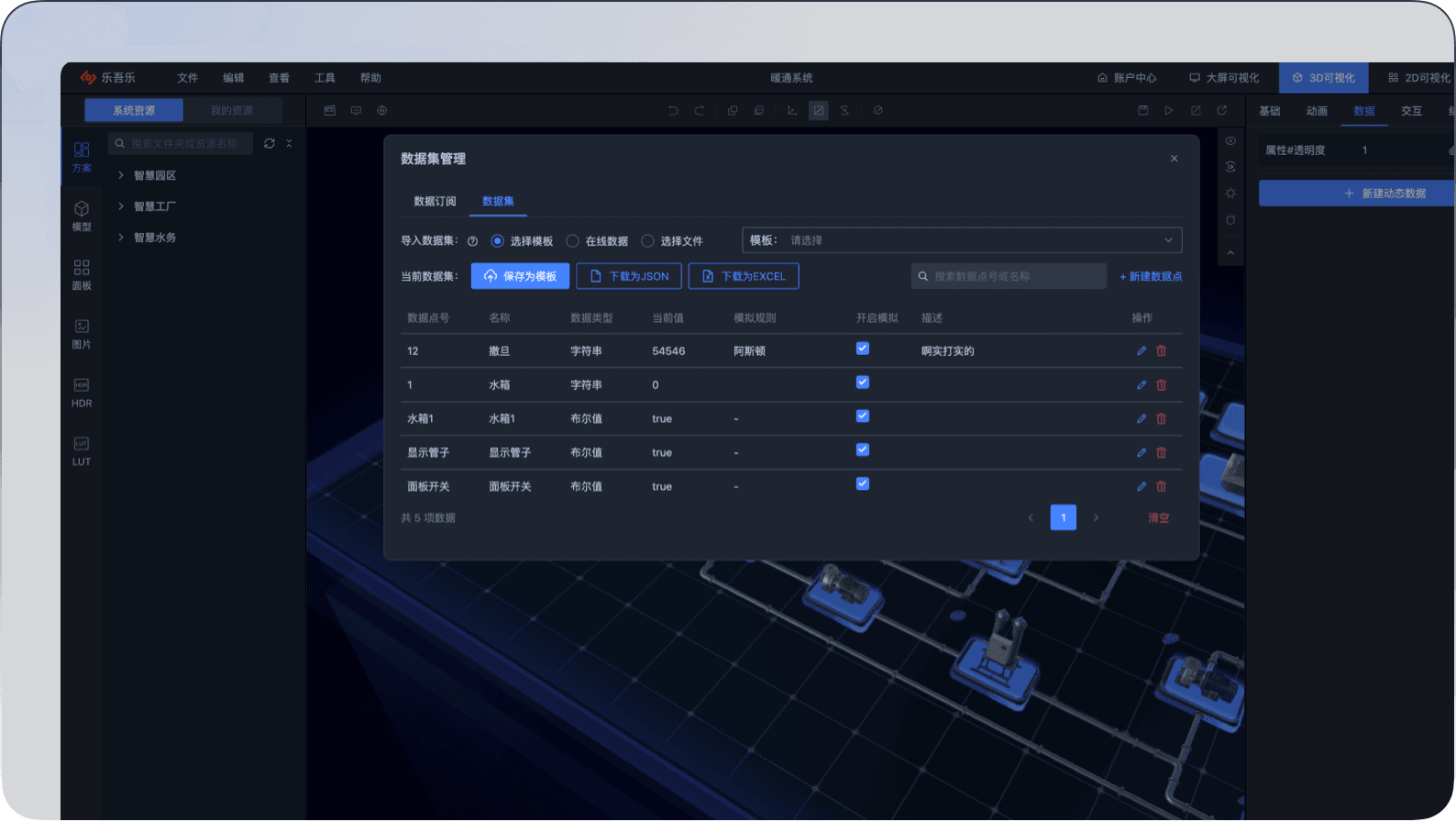Image resolution: width=1456 pixels, height=822 pixels.
Task: Open the LUT sidebar panel
Action: click(82, 450)
